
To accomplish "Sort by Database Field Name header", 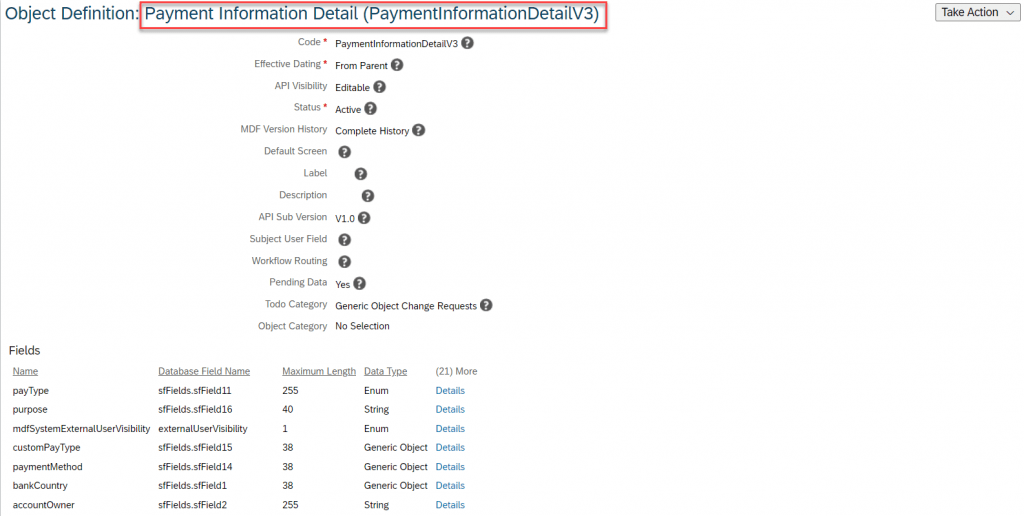I will point(204,371).
